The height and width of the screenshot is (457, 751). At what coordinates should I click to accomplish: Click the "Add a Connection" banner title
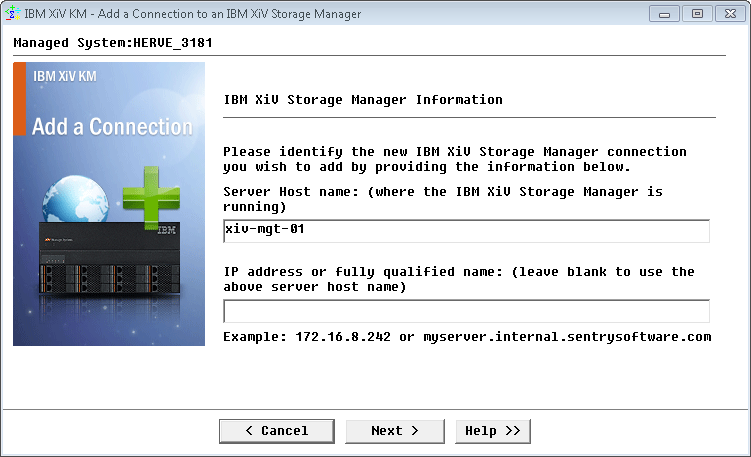click(112, 127)
